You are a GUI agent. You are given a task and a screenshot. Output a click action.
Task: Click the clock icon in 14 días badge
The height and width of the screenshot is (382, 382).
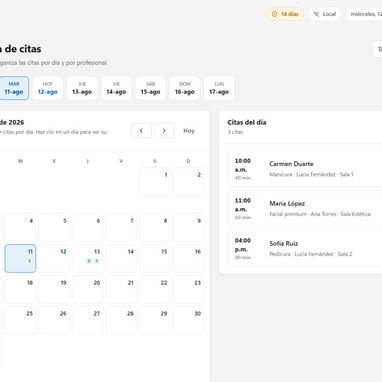(274, 14)
